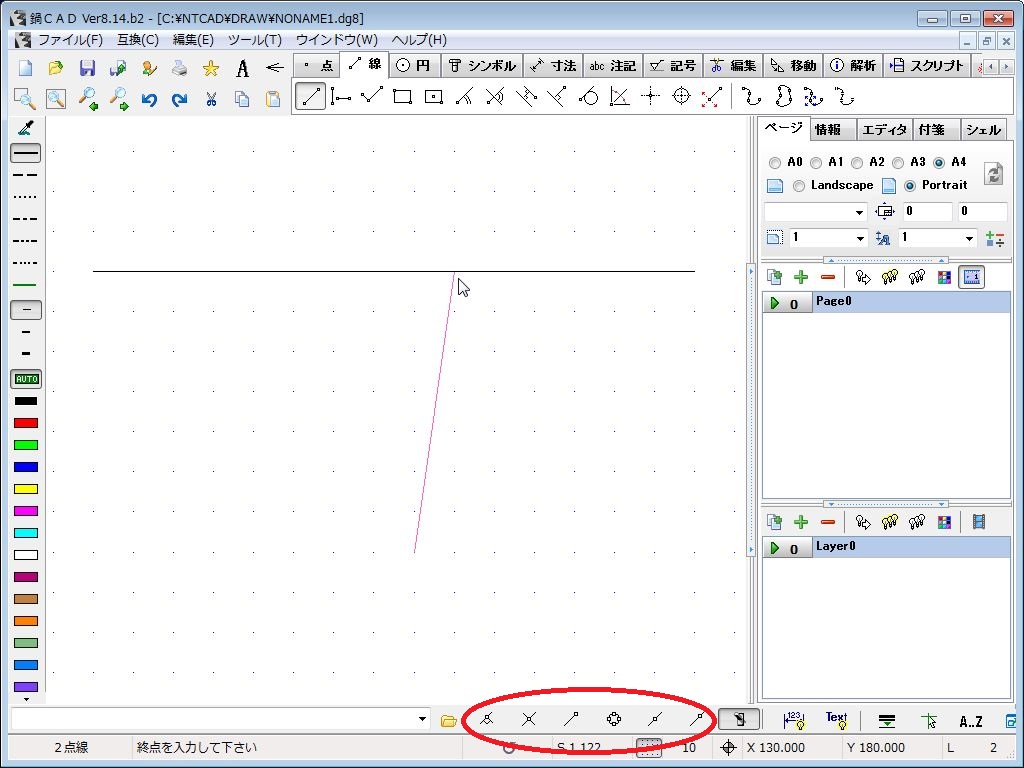Screen dimensions: 1024x768
Task: Select the rectangle drawing tool
Action: click(x=402, y=97)
